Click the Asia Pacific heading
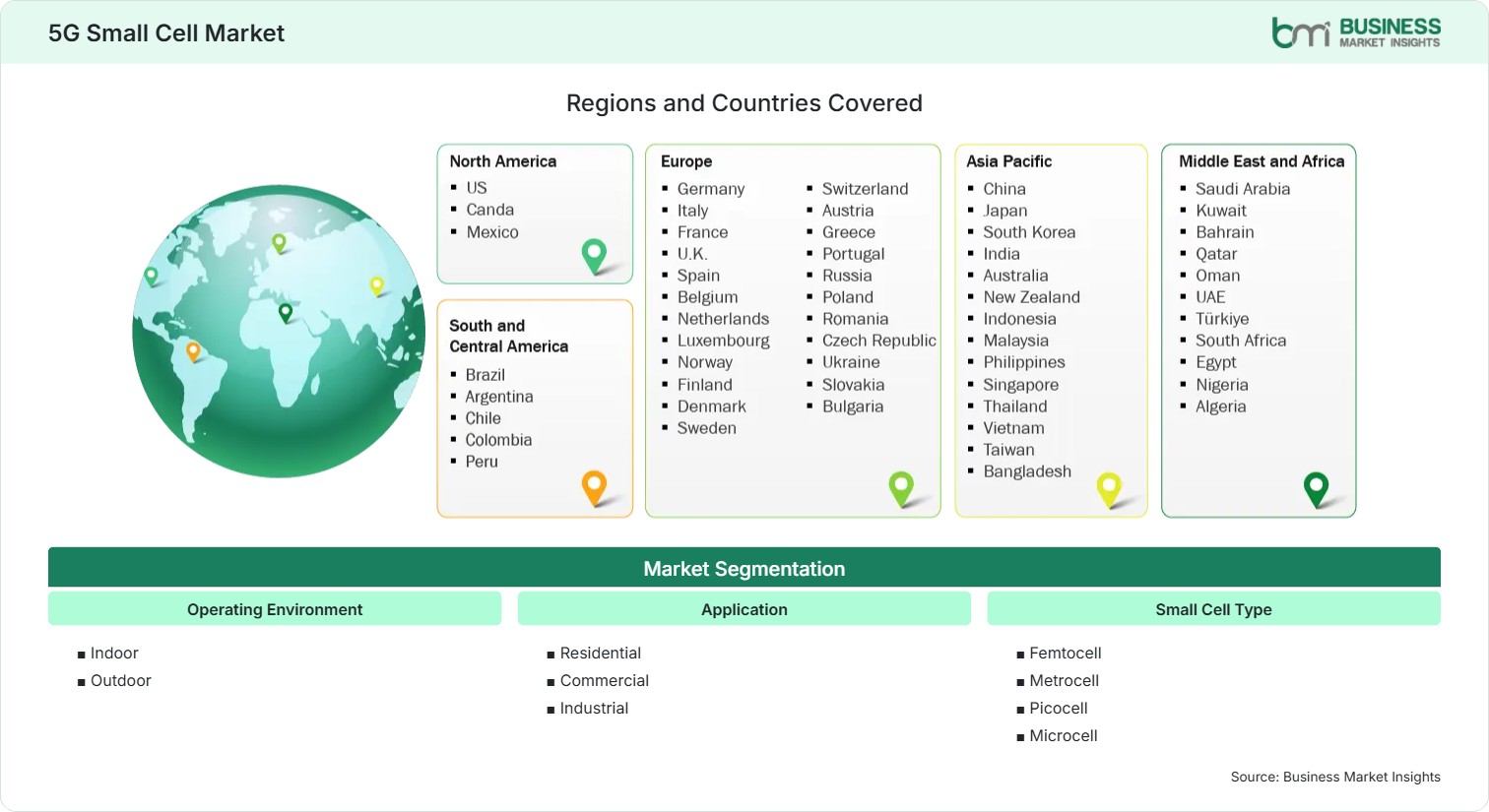The height and width of the screenshot is (812, 1489). click(1009, 161)
